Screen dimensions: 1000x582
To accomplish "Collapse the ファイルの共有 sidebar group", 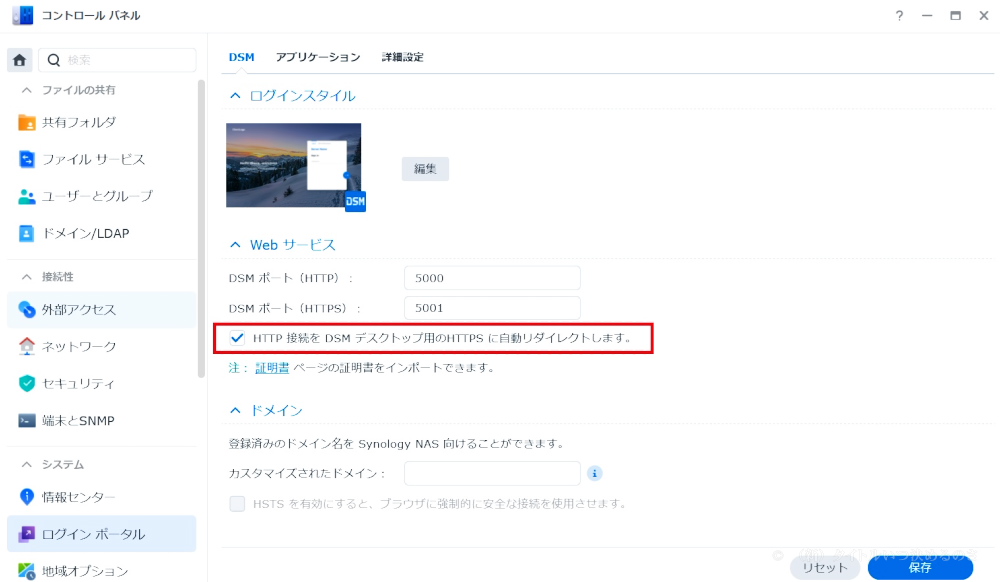I will click(26, 90).
